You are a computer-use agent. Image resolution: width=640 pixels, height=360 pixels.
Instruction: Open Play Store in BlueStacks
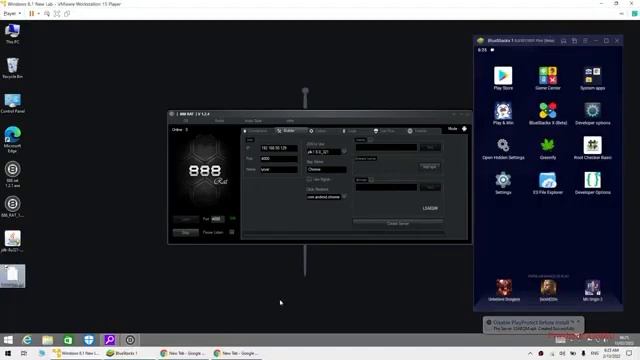(503, 78)
